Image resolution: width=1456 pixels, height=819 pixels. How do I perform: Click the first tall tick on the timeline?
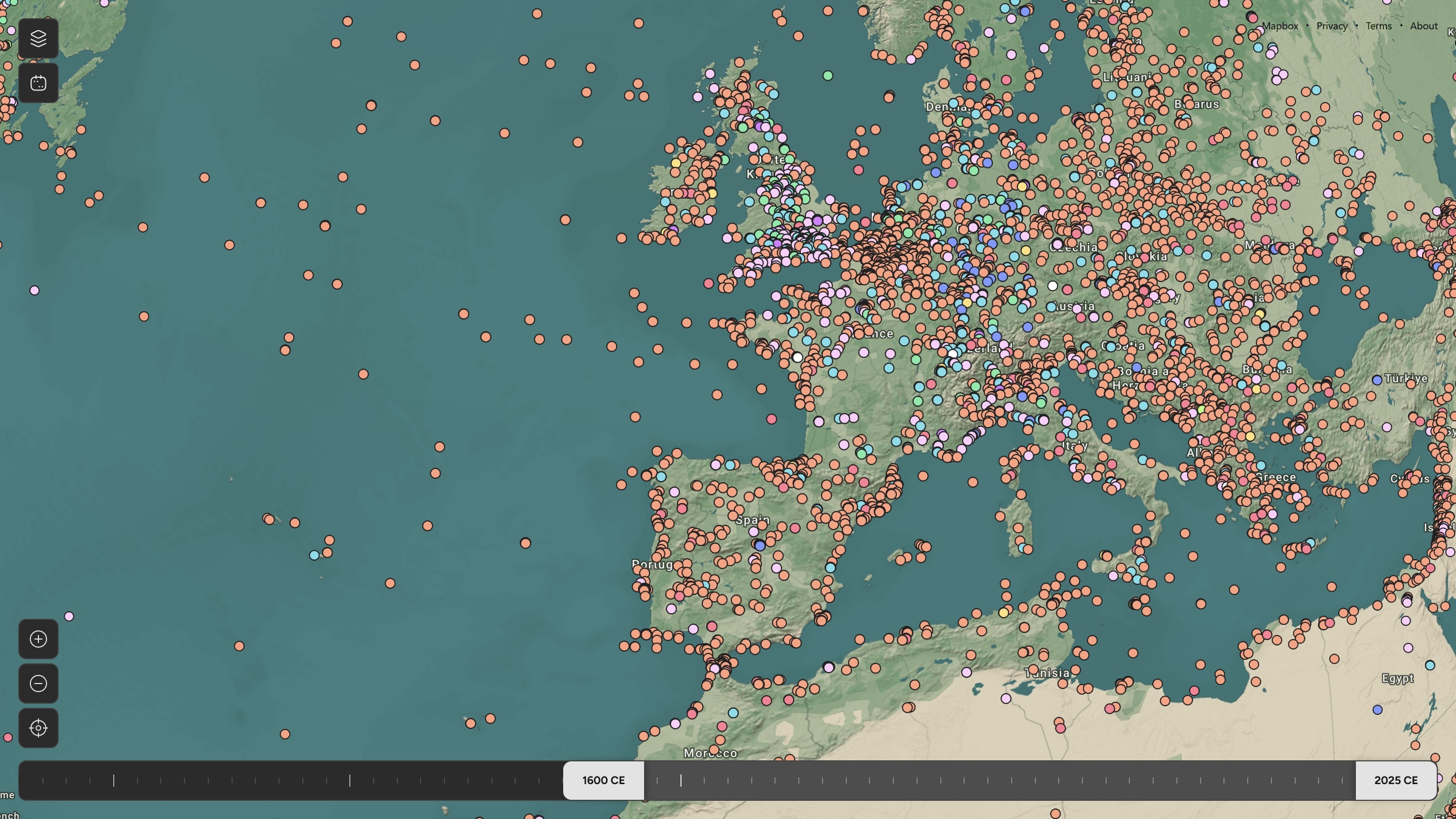114,780
